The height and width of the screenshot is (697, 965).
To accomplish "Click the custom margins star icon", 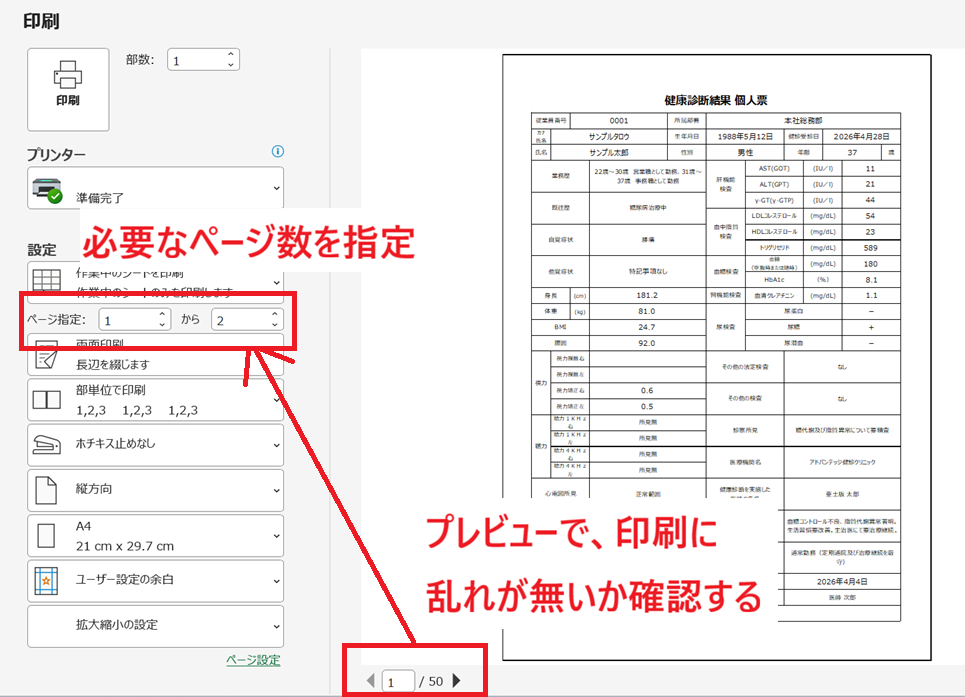I will [47, 581].
